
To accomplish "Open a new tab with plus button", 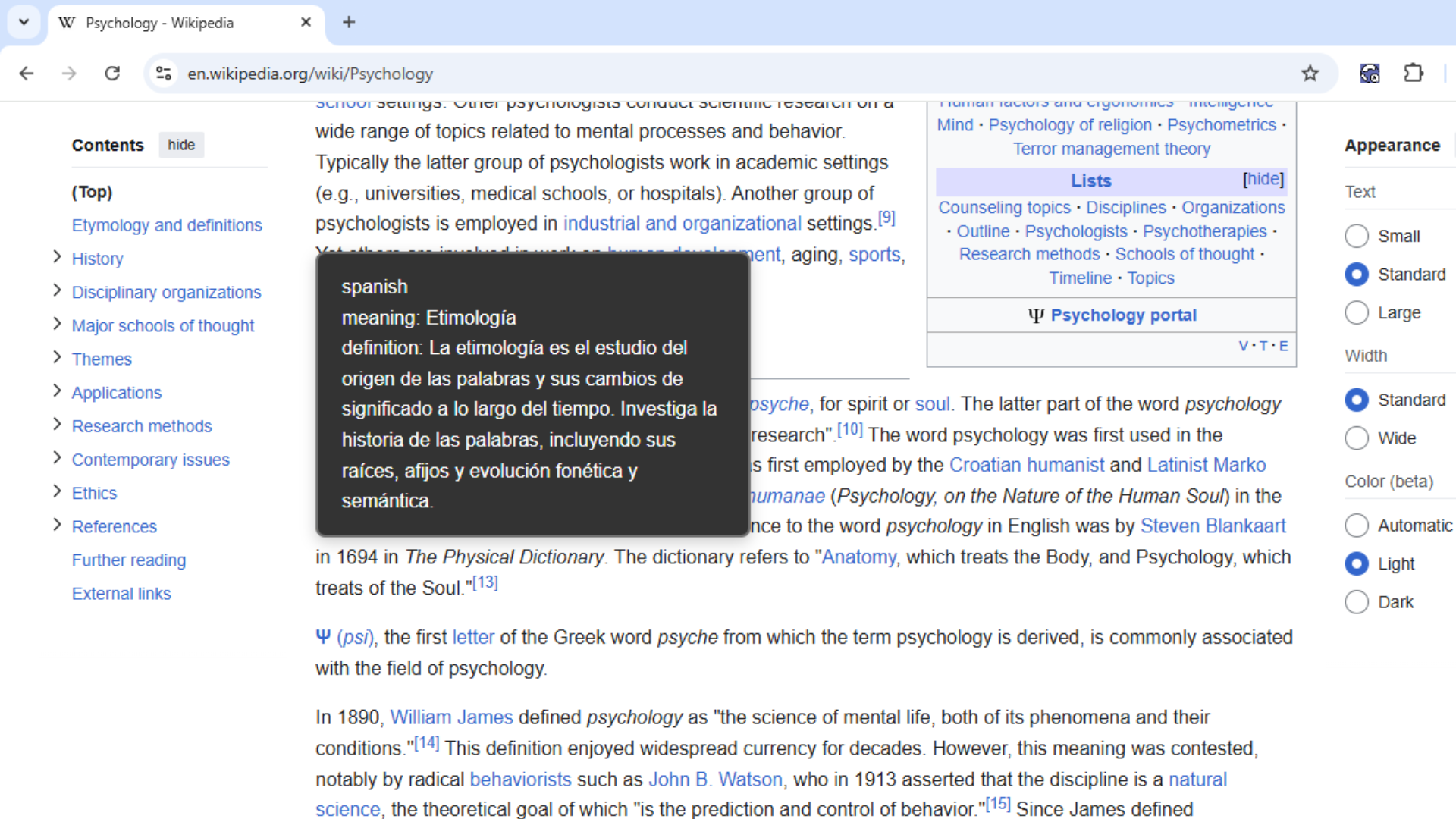I will click(349, 22).
